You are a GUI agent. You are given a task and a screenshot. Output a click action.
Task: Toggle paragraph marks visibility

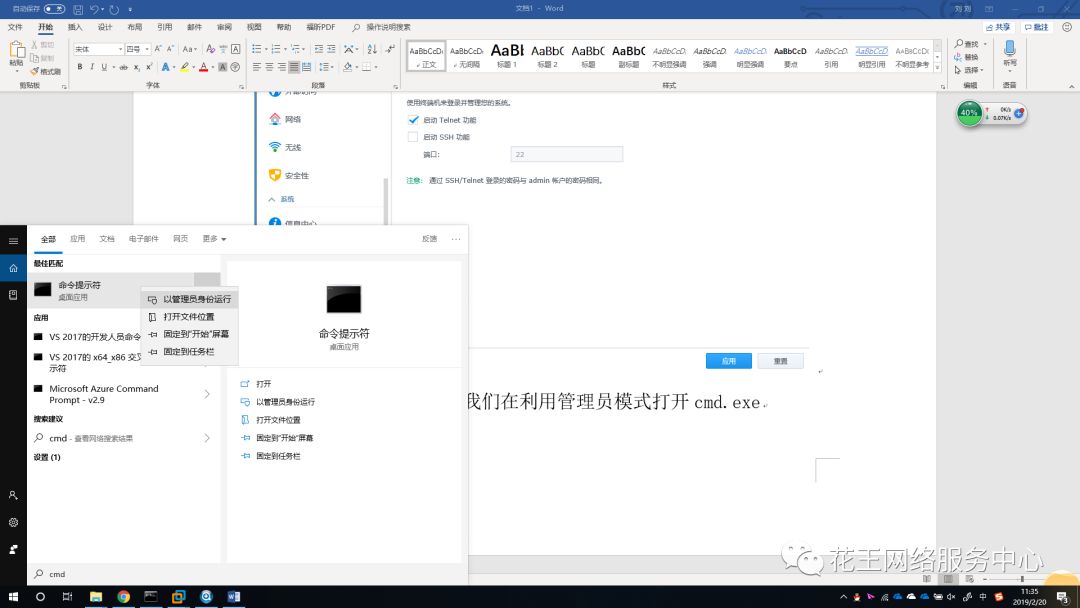coord(389,48)
